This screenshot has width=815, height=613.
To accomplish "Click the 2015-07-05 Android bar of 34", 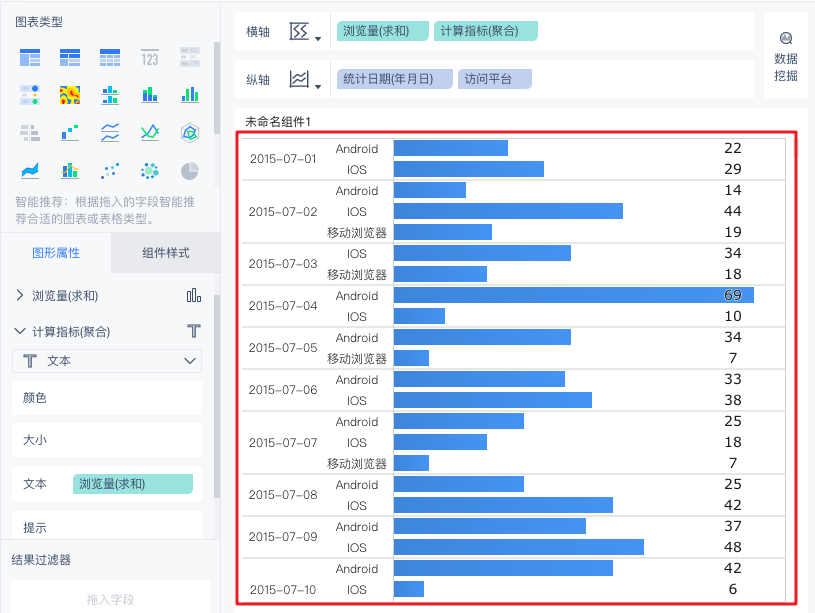I will (482, 337).
